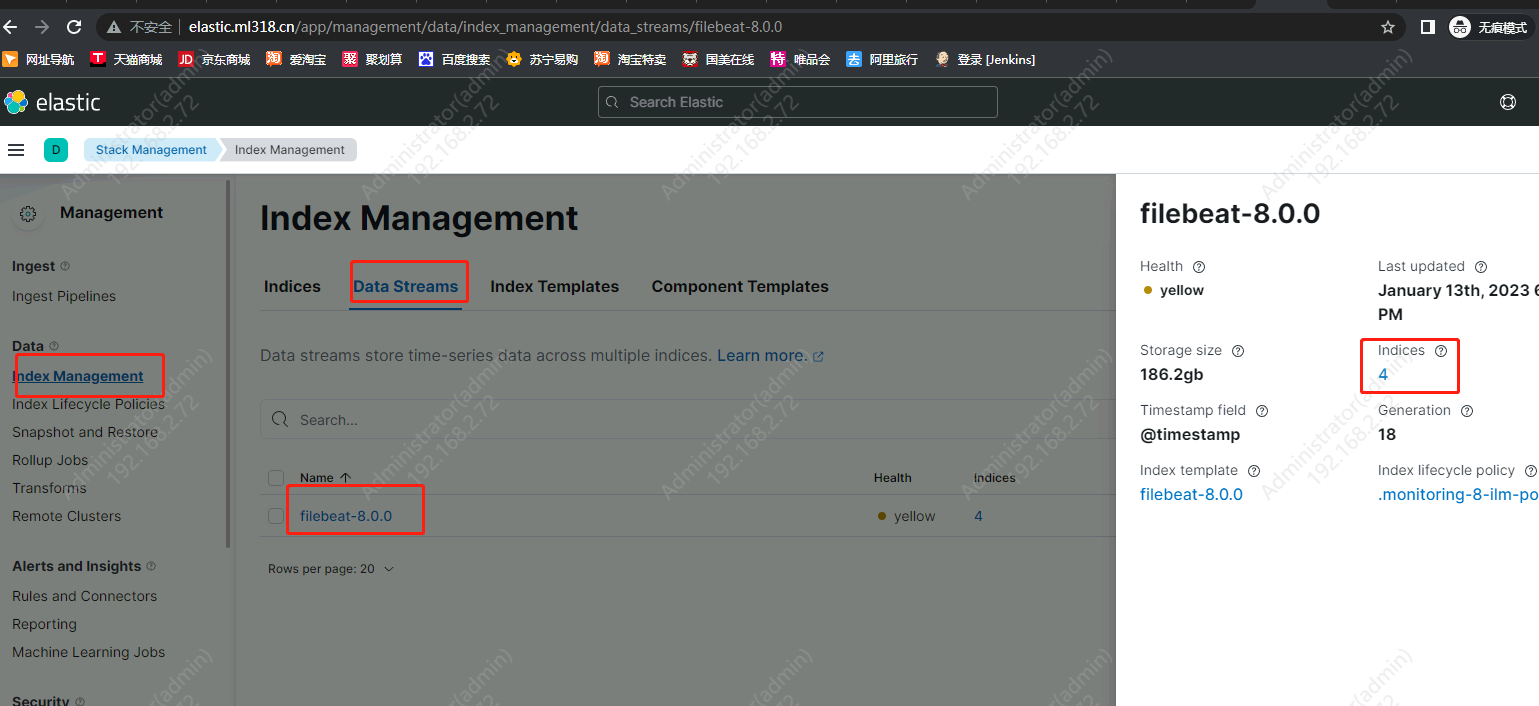The height and width of the screenshot is (706, 1539).
Task: Click the Health info question mark icon
Action: coord(1199,267)
